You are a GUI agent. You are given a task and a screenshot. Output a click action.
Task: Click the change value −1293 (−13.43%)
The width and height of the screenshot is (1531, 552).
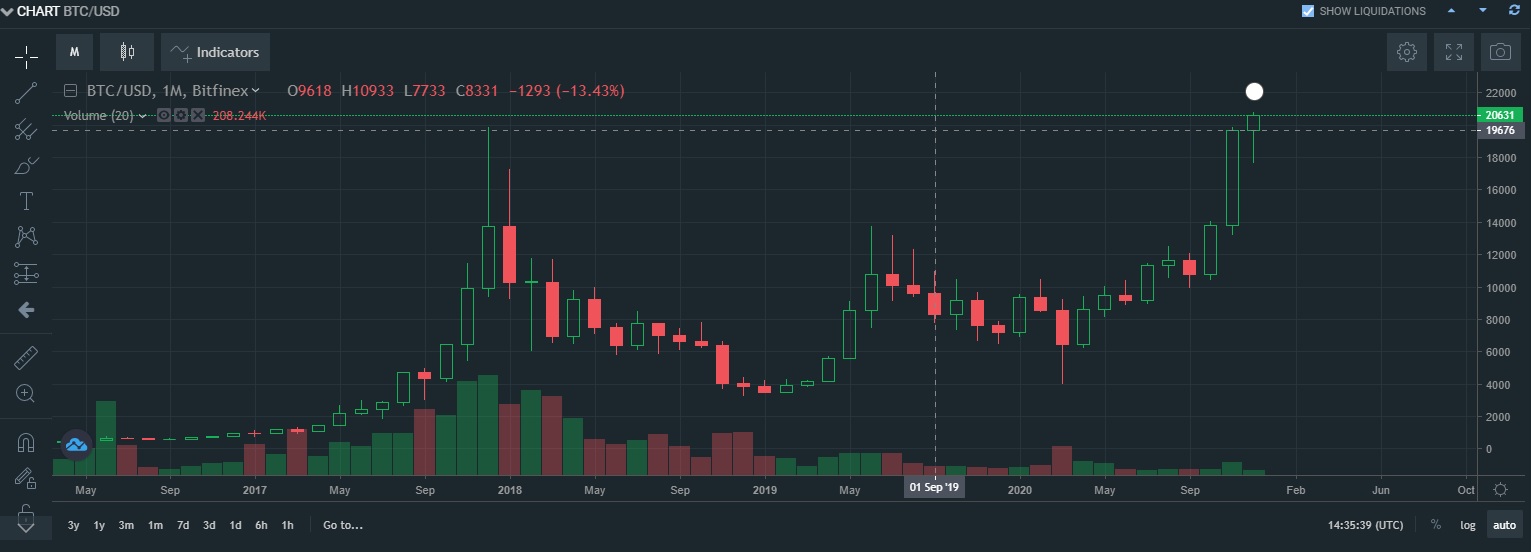pyautogui.click(x=567, y=91)
